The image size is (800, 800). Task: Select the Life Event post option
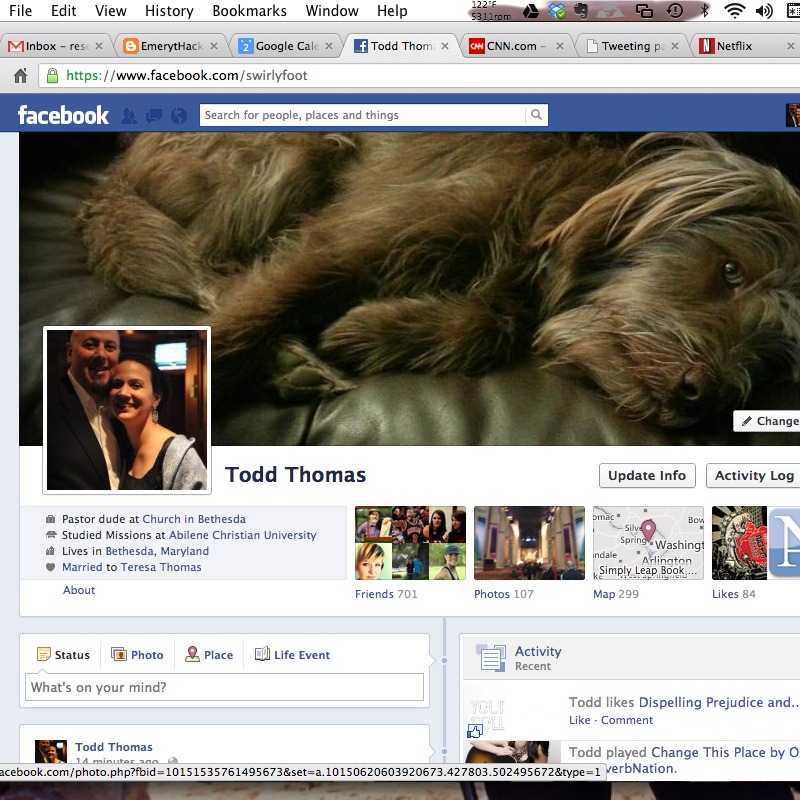[x=292, y=655]
